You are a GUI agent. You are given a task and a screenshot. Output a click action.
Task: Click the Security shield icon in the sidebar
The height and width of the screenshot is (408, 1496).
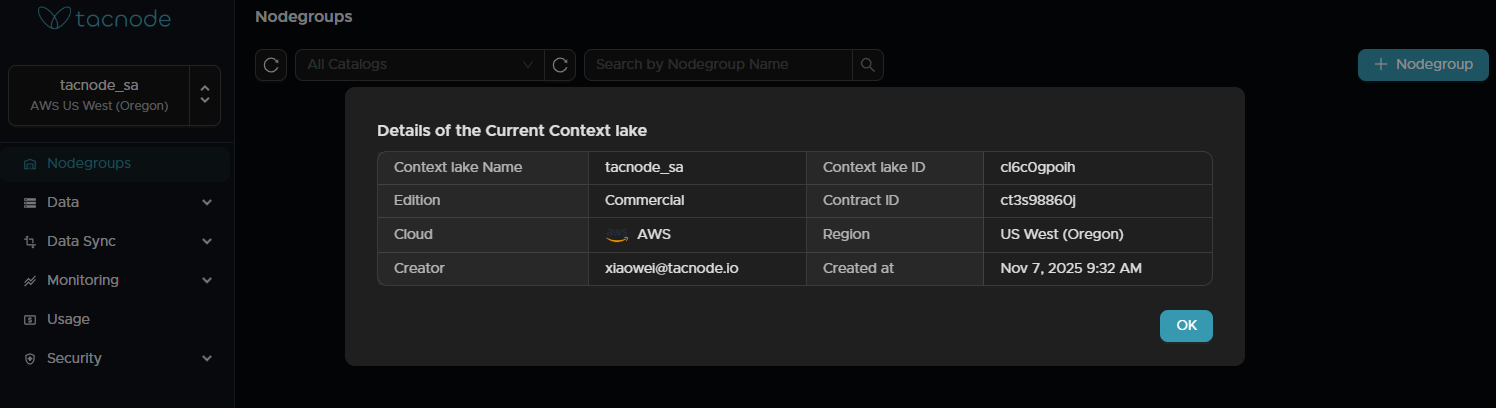tap(30, 358)
